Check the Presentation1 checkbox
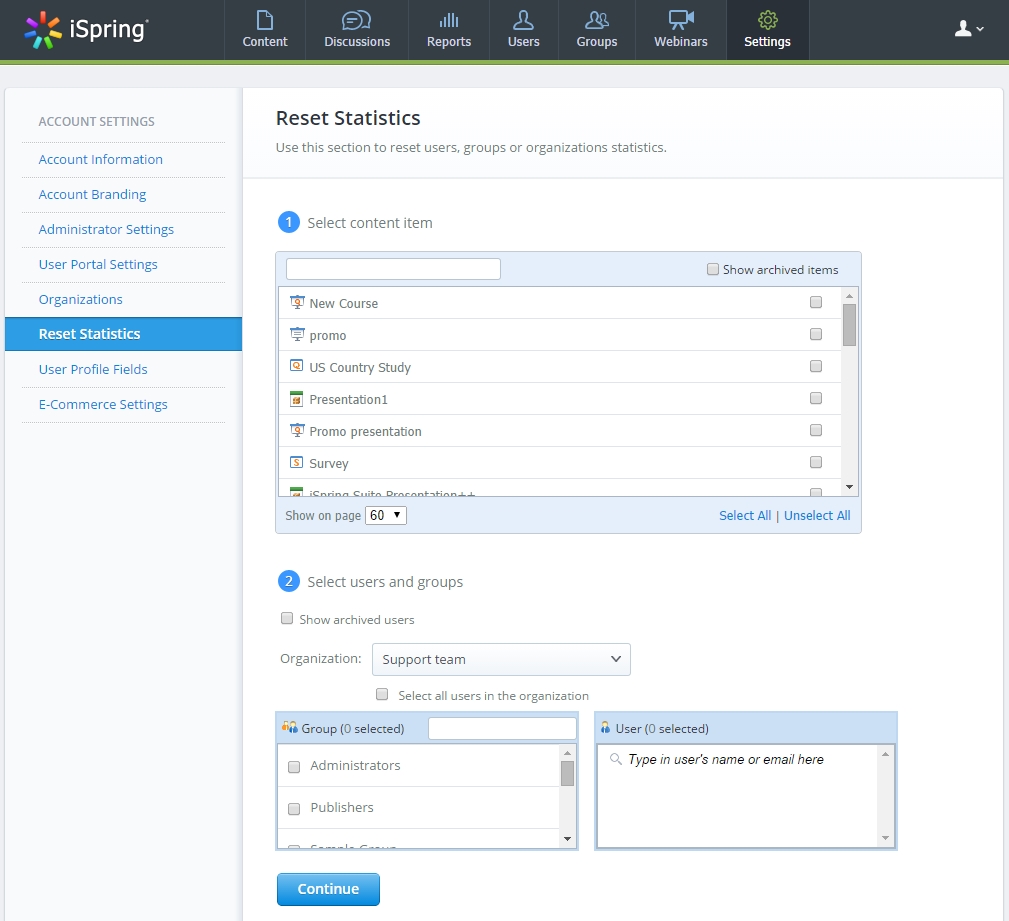 click(x=815, y=398)
